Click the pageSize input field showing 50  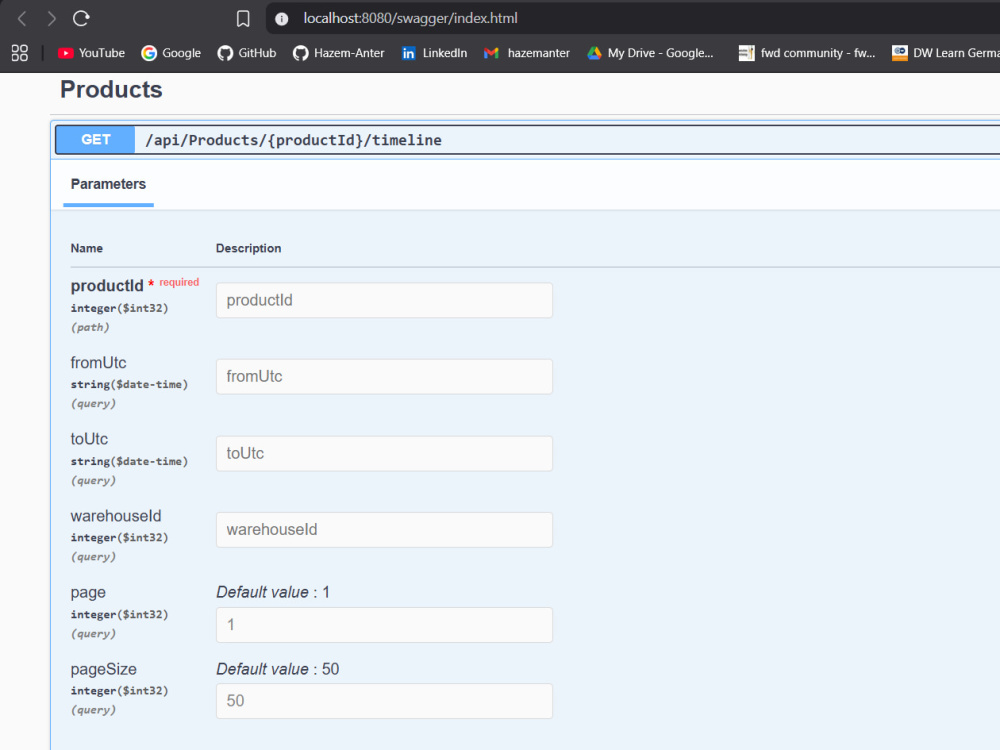click(x=385, y=702)
